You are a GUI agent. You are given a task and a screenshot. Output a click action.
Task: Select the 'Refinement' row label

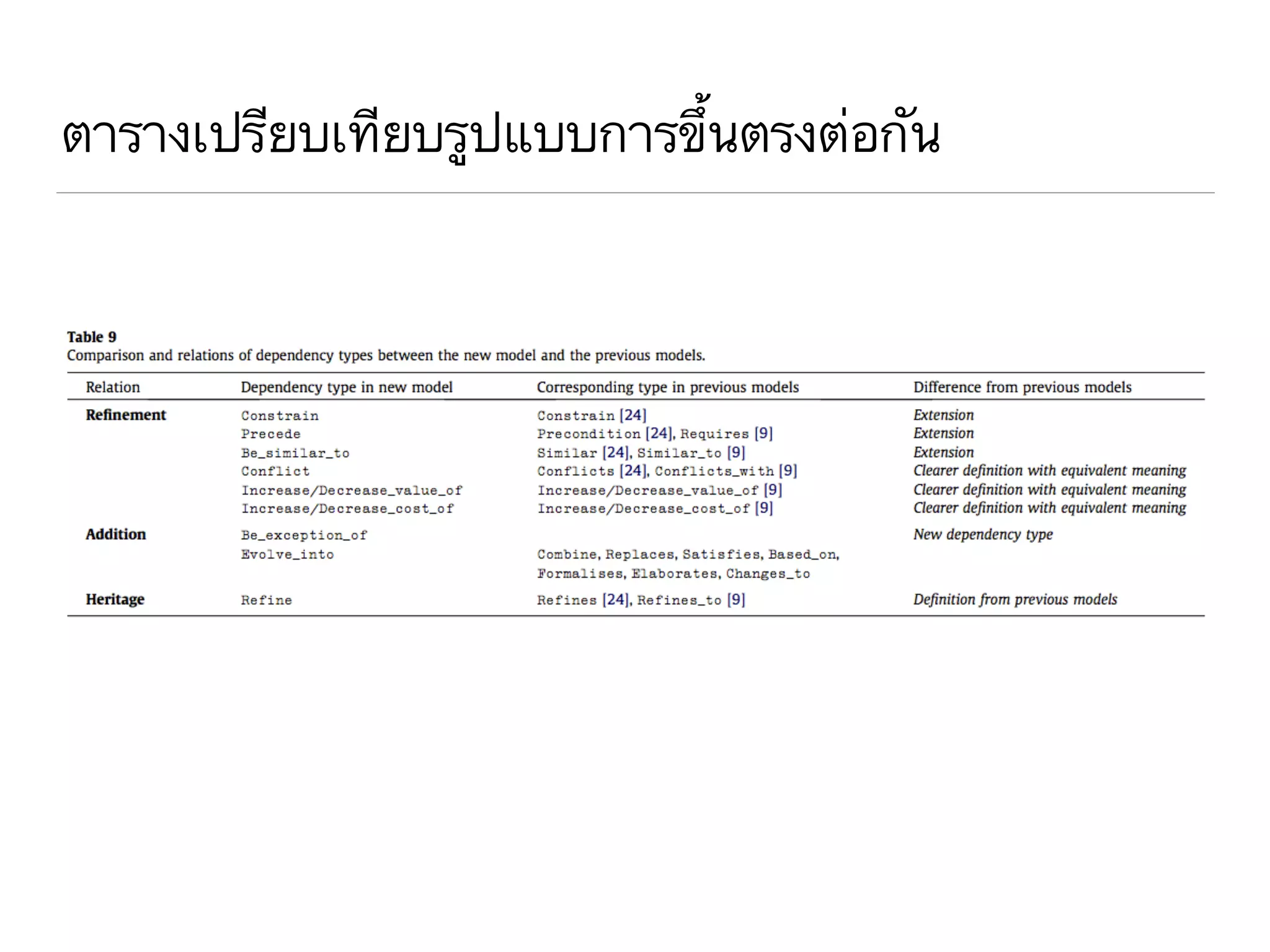click(x=126, y=415)
